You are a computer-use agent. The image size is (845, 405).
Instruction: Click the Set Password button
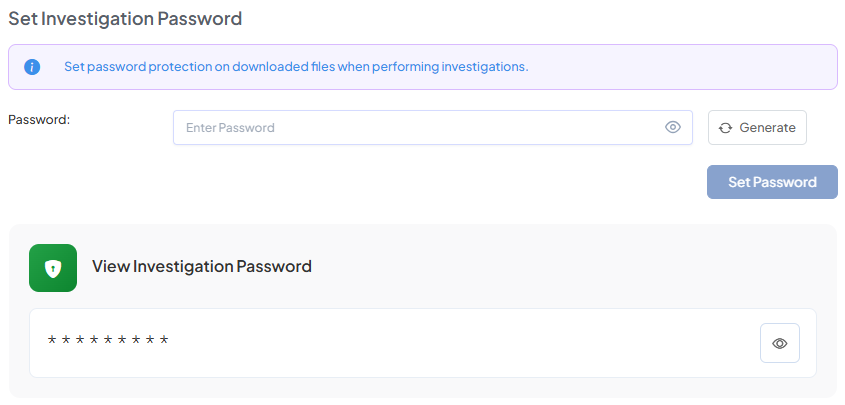772,182
